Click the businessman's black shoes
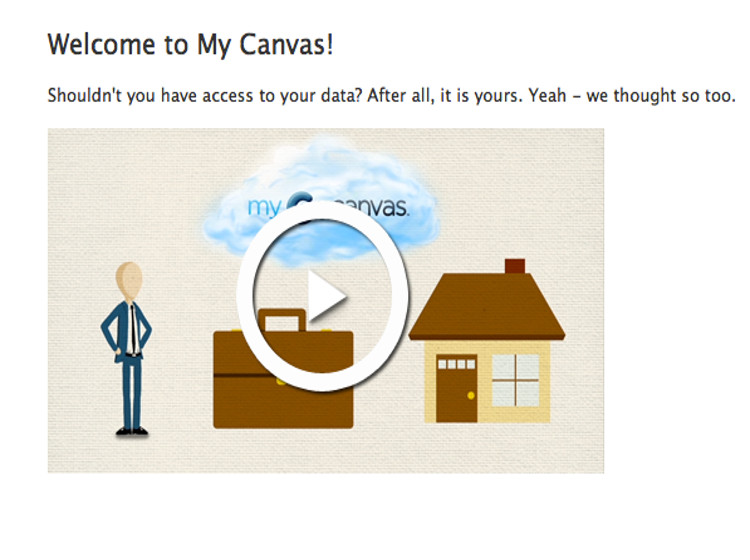Screen dimensions: 750x560 click(132, 431)
